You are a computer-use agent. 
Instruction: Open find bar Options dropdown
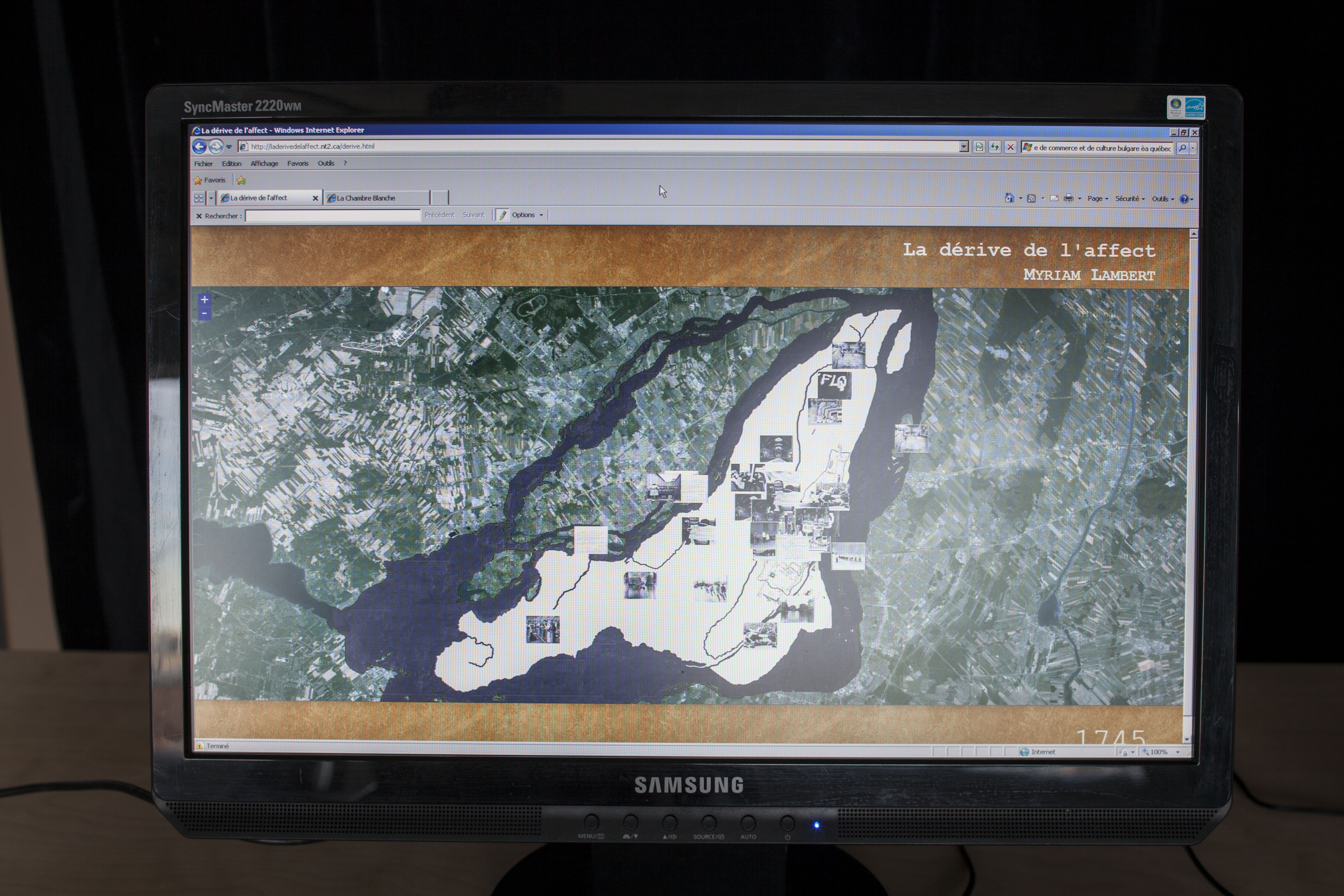(x=527, y=215)
